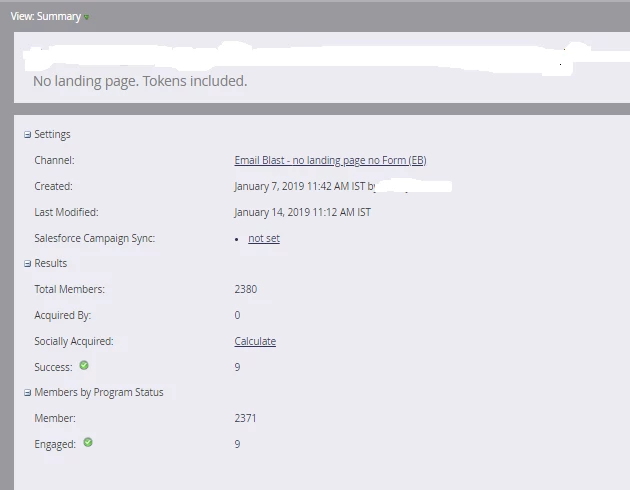630x490 pixels.
Task: Click the Total Members: label
Action: [70, 289]
